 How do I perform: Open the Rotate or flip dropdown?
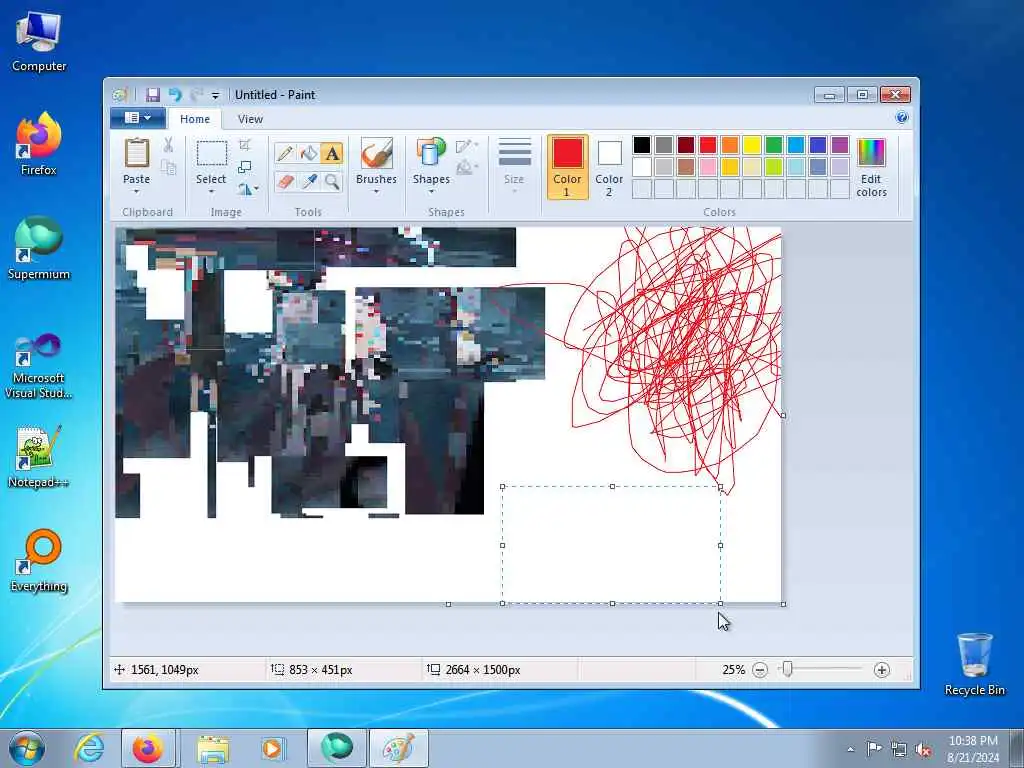(248, 189)
